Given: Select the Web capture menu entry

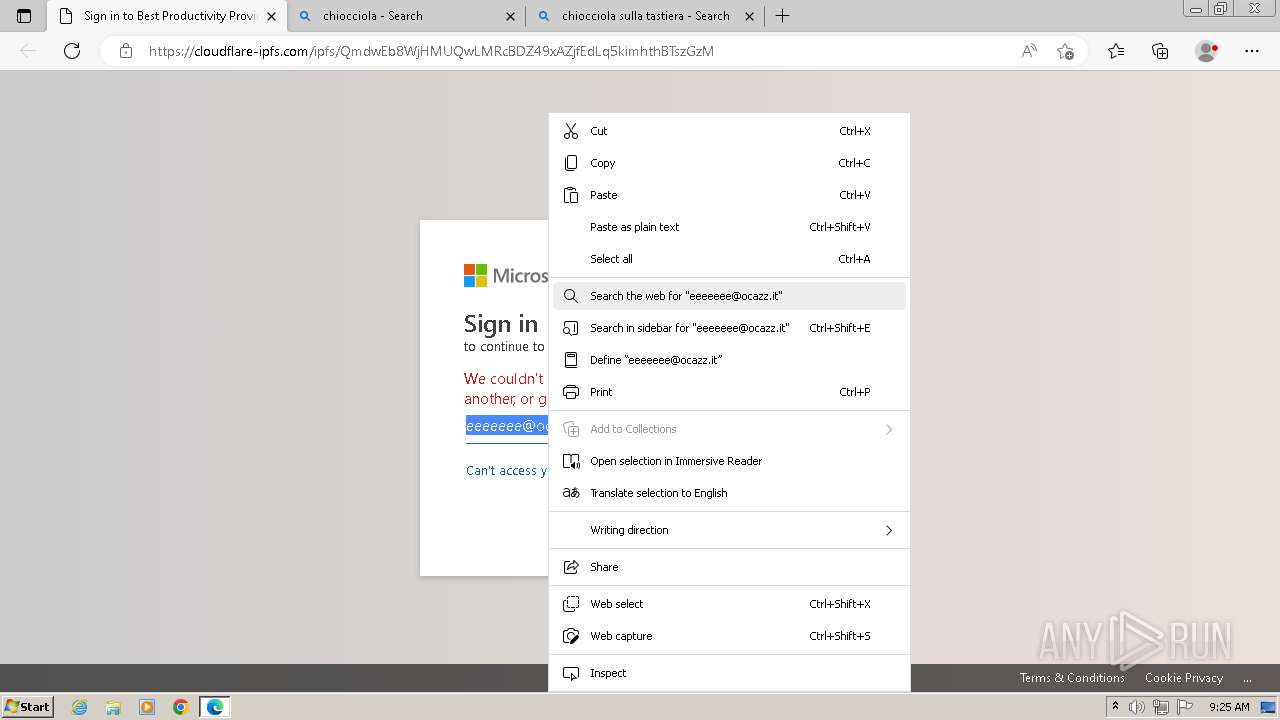Looking at the screenshot, I should (x=730, y=636).
